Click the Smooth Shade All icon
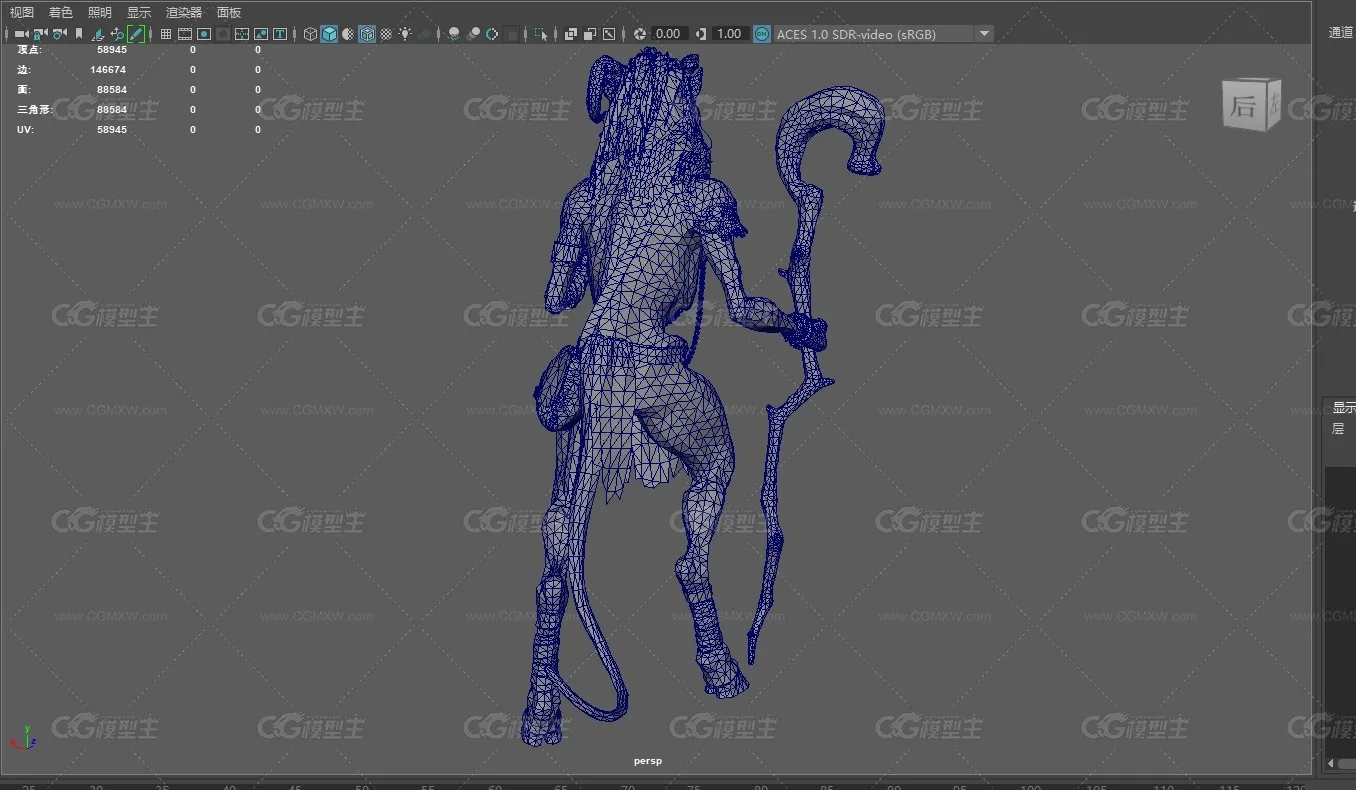This screenshot has height=790, width=1356. point(329,34)
